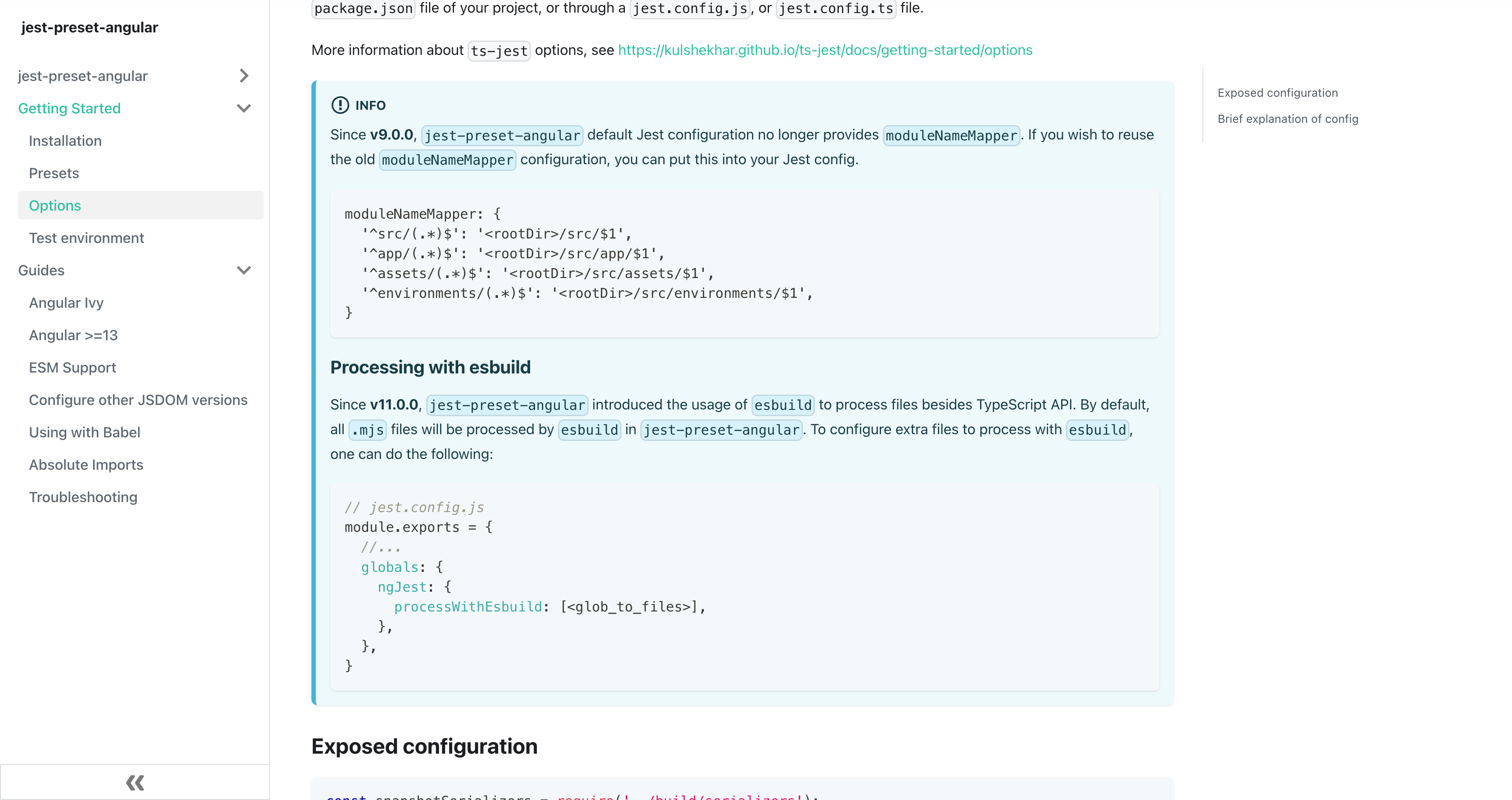Viewport: 1512px width, 800px height.
Task: Select the Options menu item
Action: click(55, 205)
